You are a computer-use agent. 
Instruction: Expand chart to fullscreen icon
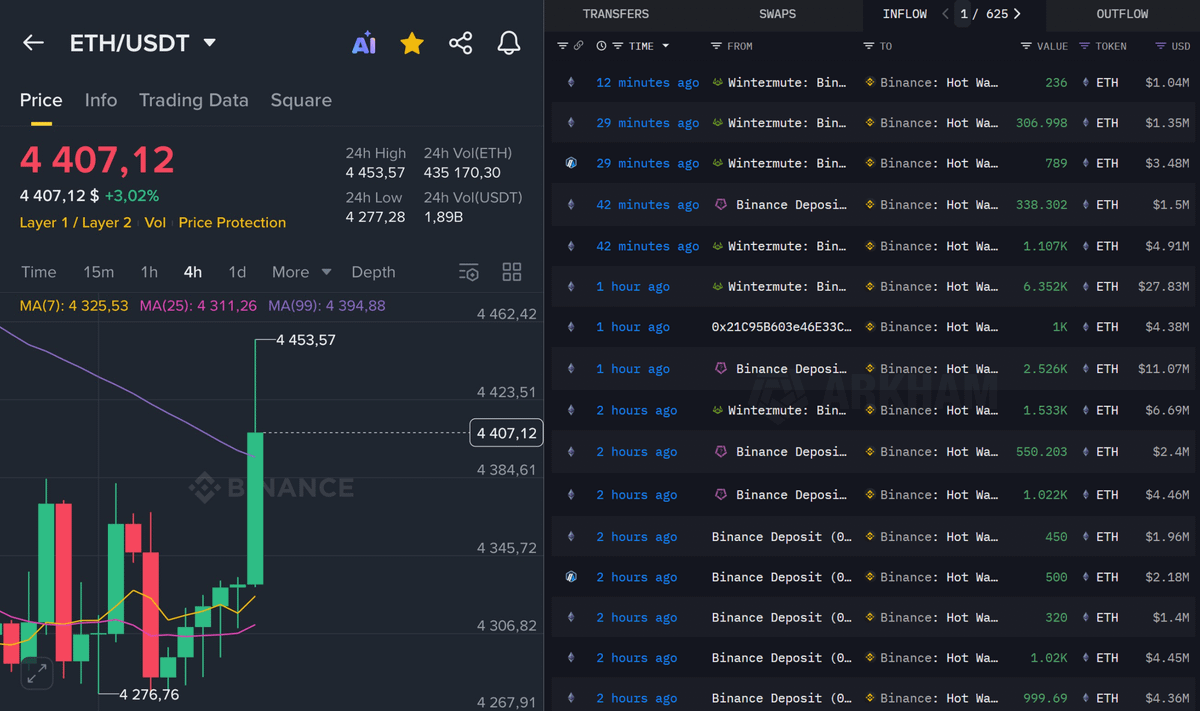(x=37, y=673)
